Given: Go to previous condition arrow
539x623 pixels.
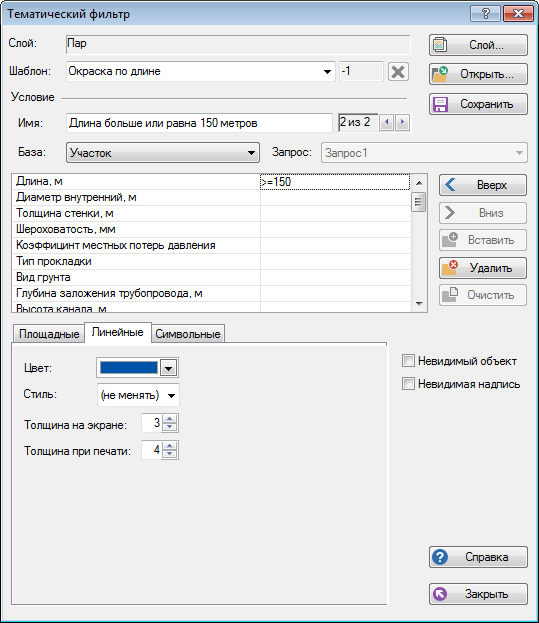Looking at the screenshot, I should pos(386,122).
